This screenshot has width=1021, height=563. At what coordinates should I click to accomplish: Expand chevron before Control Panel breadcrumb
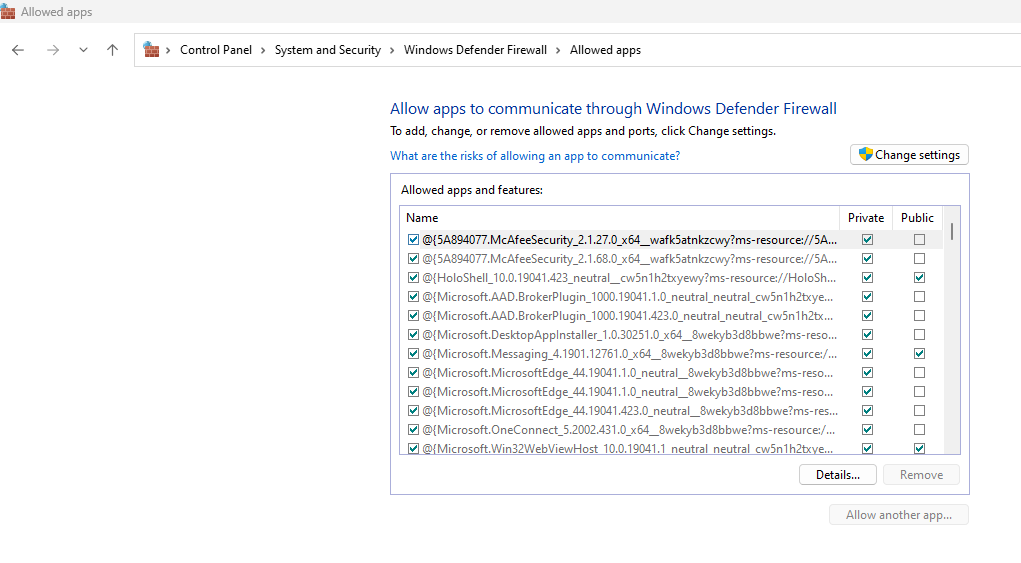[x=168, y=50]
